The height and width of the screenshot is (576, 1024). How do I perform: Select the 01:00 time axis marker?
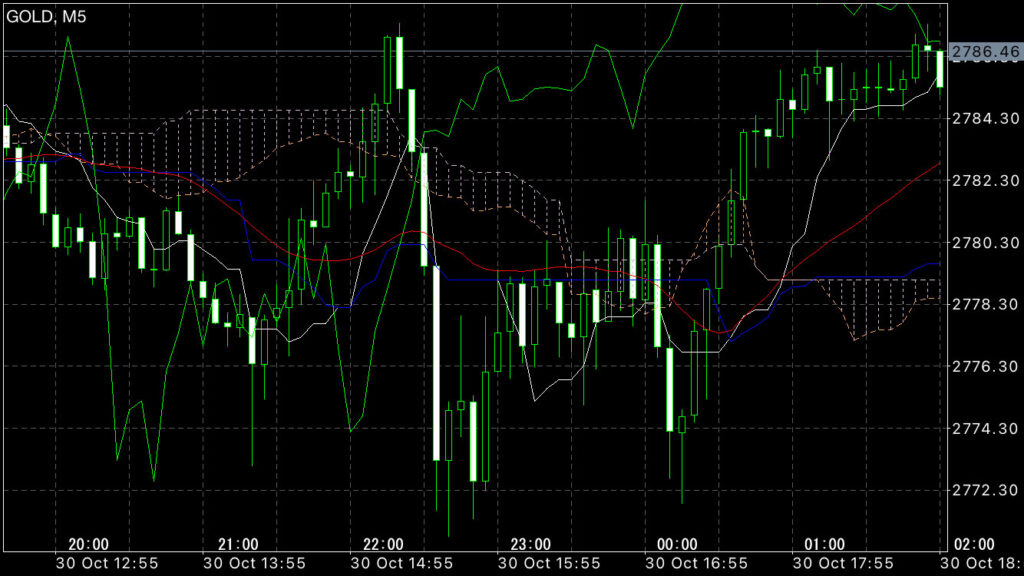[x=825, y=544]
